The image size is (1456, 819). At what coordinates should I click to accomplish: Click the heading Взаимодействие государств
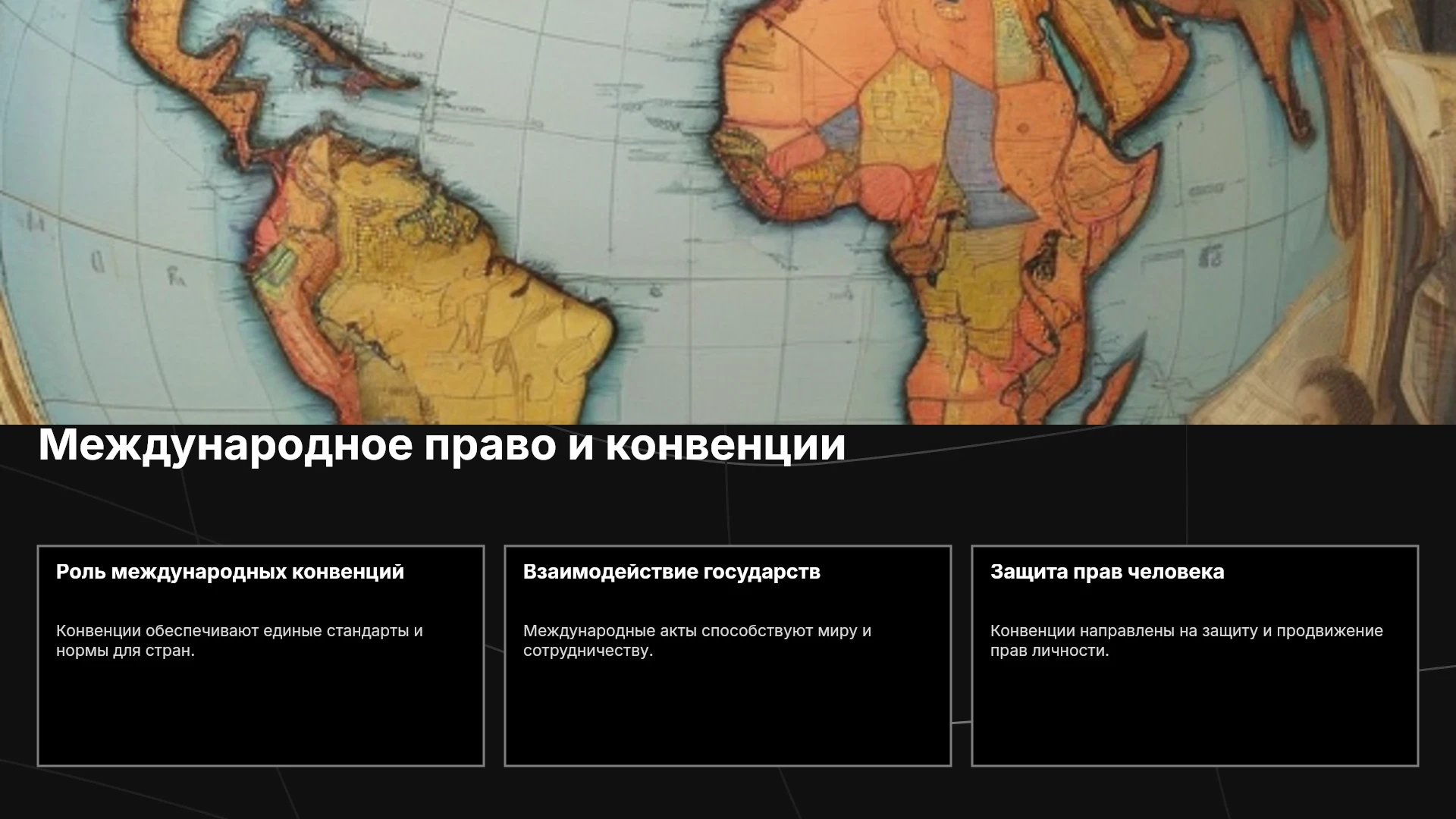672,572
